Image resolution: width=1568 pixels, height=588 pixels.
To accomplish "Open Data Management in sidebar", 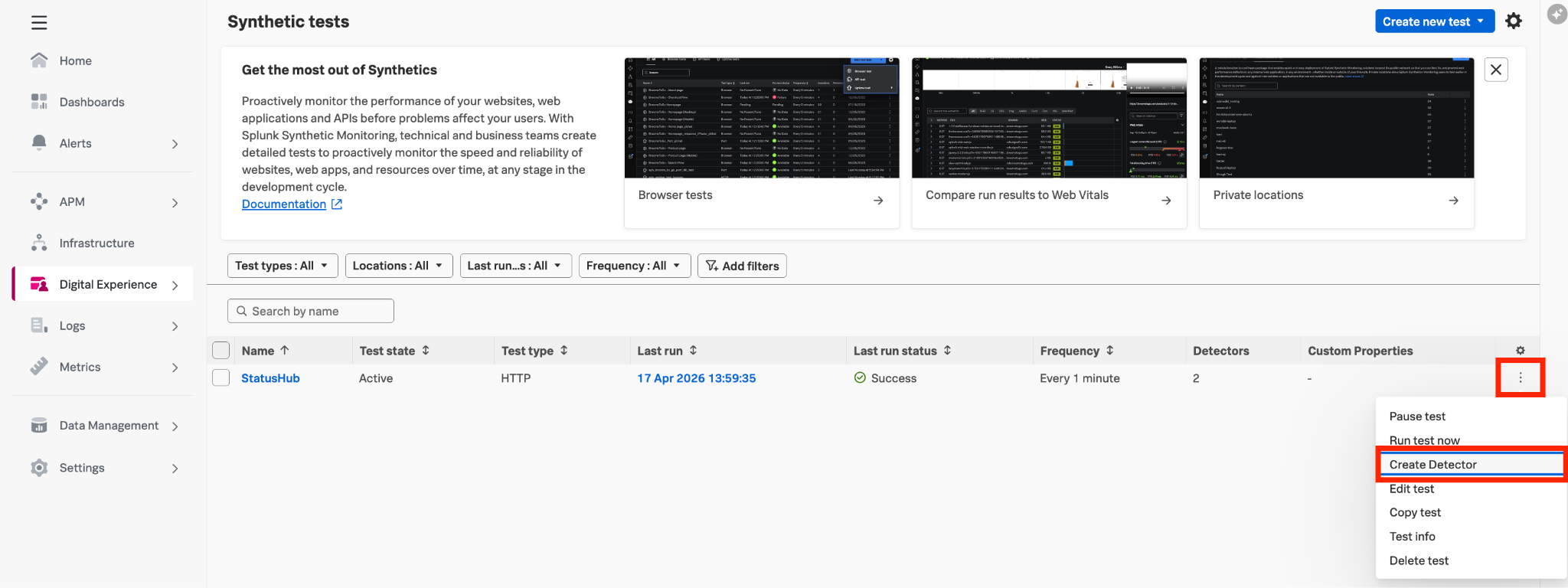I will pos(109,425).
